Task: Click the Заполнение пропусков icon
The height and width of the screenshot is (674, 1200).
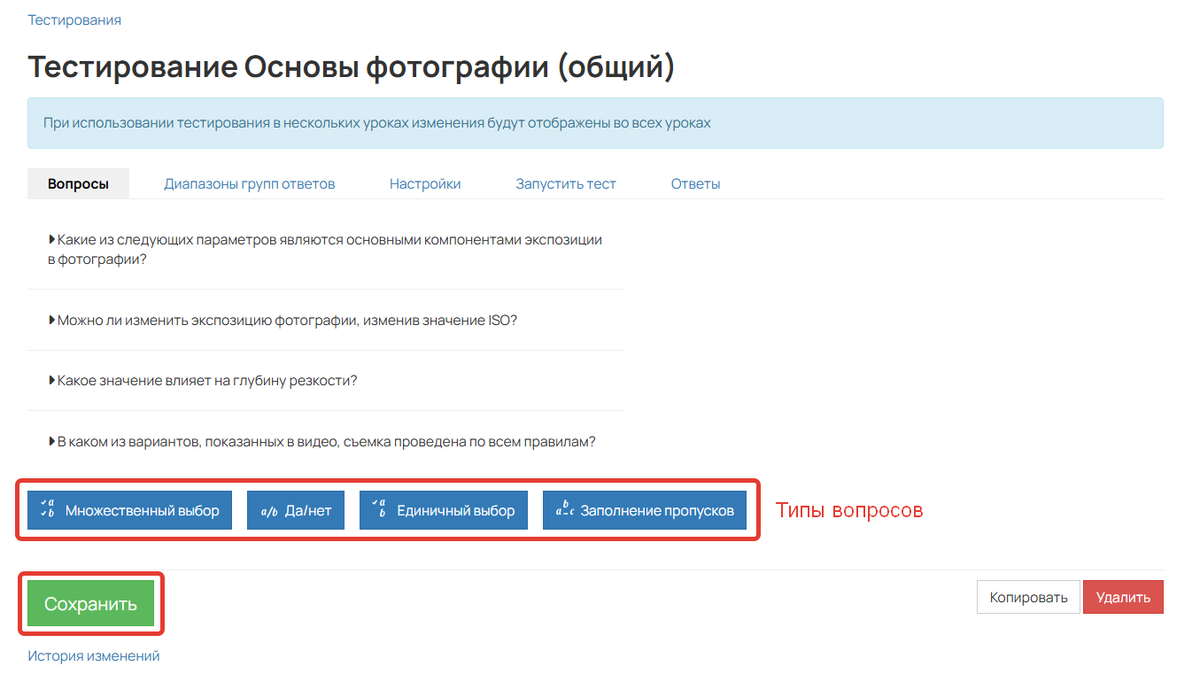Action: click(x=564, y=510)
